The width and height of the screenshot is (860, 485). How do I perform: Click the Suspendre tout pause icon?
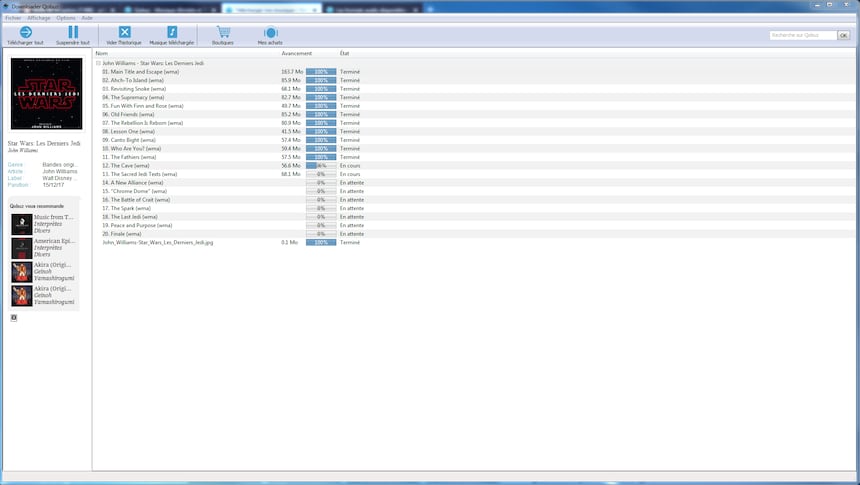[73, 32]
